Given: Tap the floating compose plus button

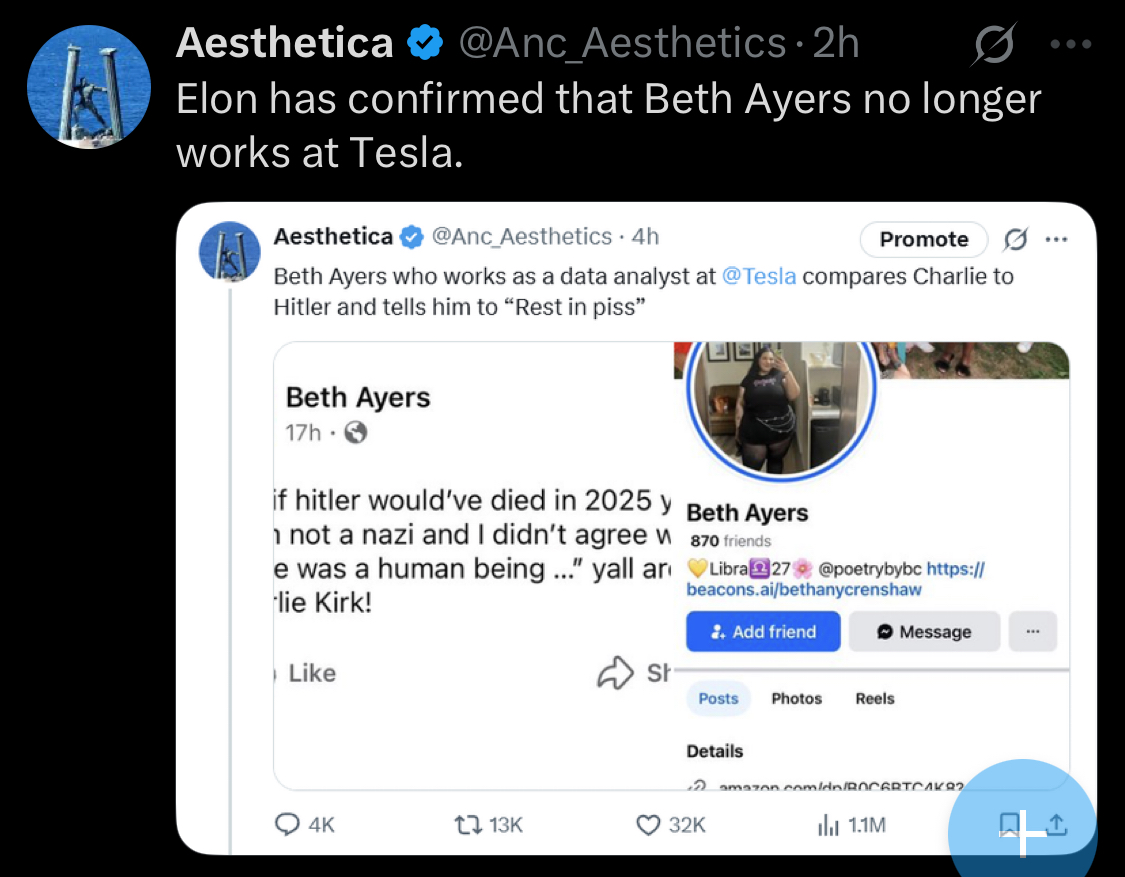Looking at the screenshot, I should point(1022,833).
